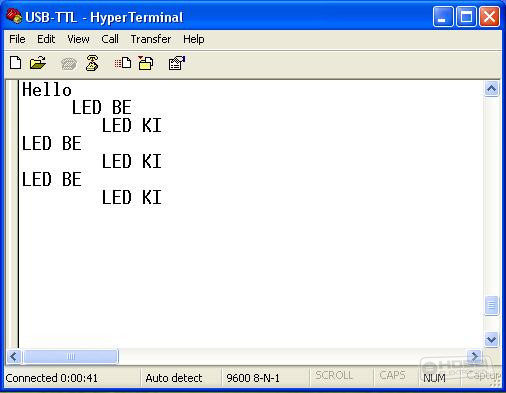Open the Call menu
The height and width of the screenshot is (393, 506).
pos(110,39)
